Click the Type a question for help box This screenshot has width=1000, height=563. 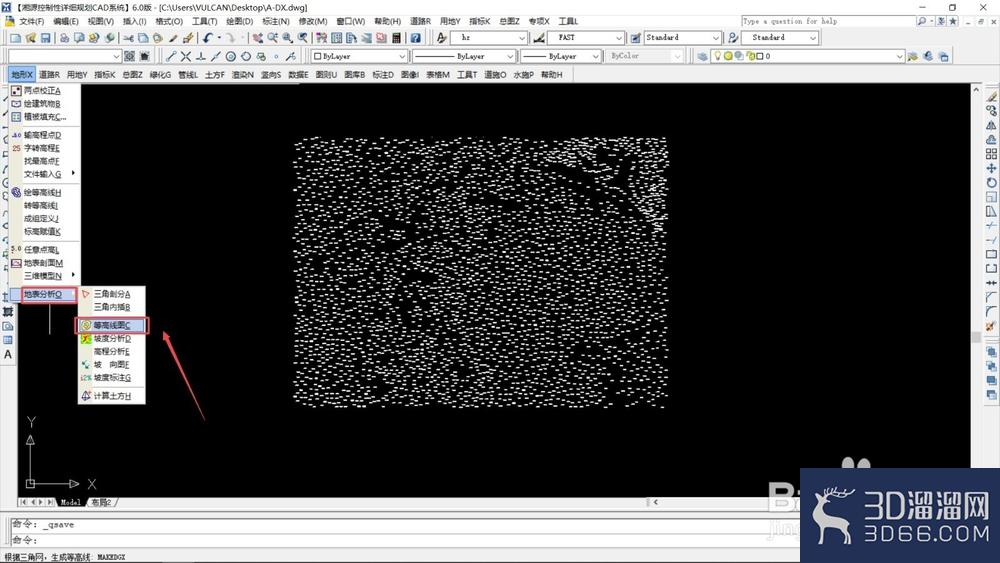coord(828,21)
